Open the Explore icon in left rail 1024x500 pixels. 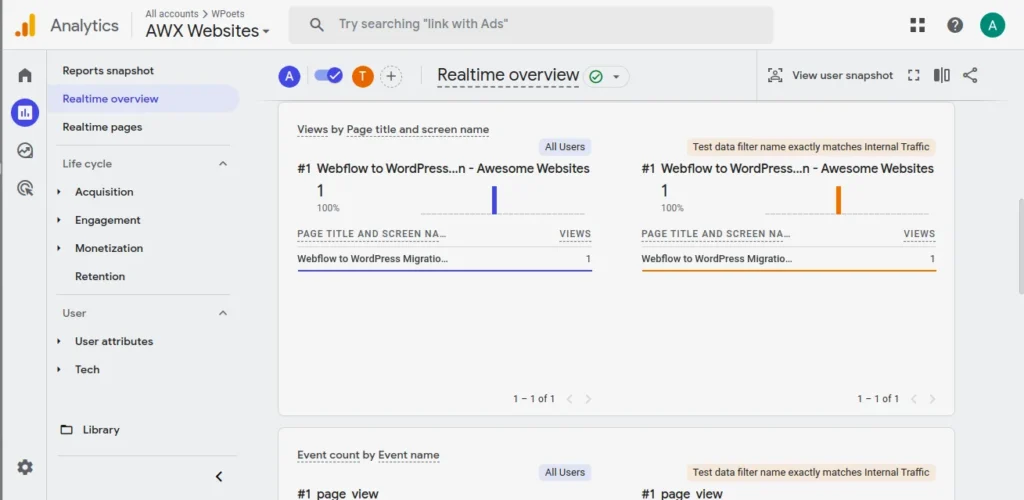pyautogui.click(x=25, y=151)
